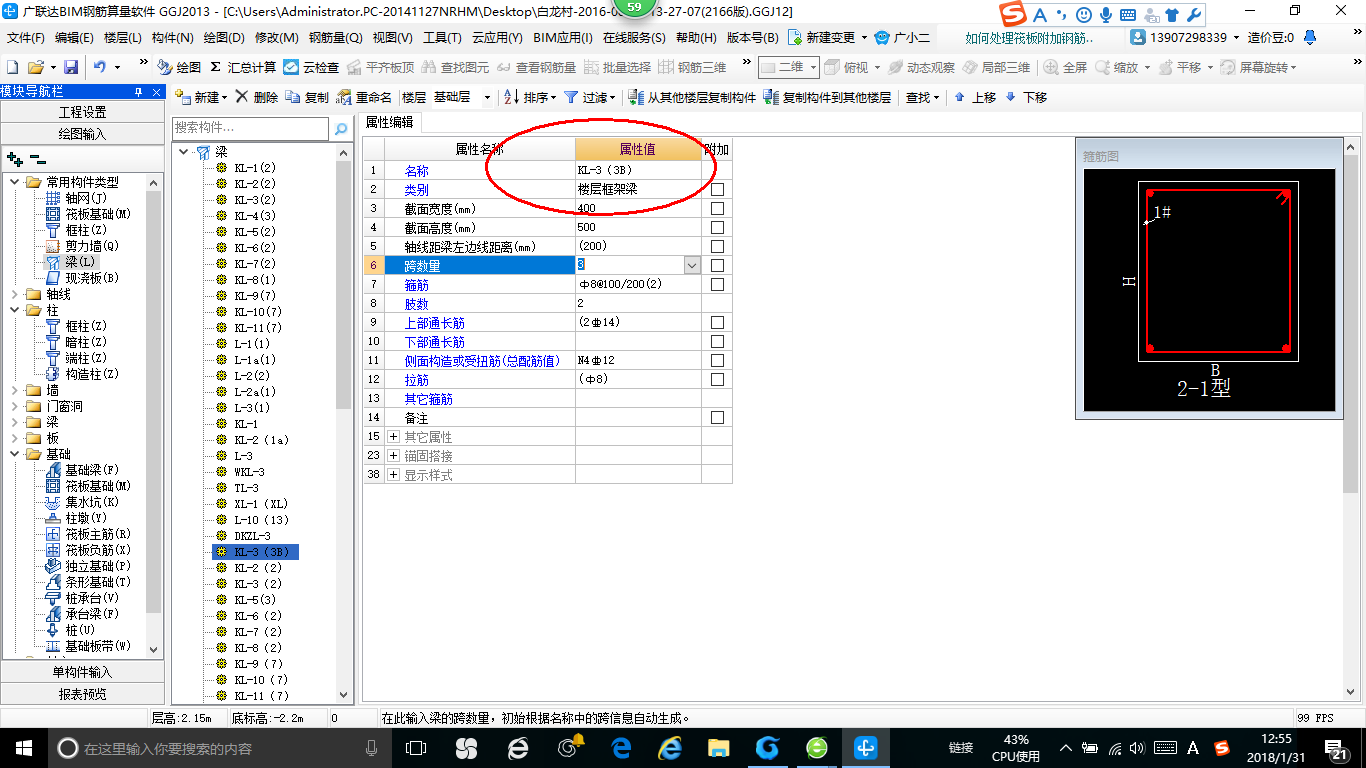Expand 显示样式 property group
1366x768 pixels.
[394, 475]
